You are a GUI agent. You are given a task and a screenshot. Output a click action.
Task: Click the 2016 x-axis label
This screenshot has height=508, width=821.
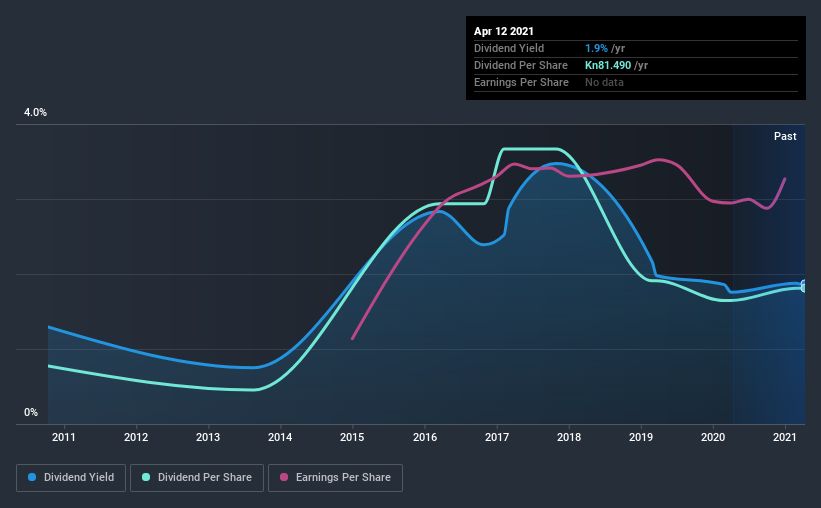pos(425,437)
